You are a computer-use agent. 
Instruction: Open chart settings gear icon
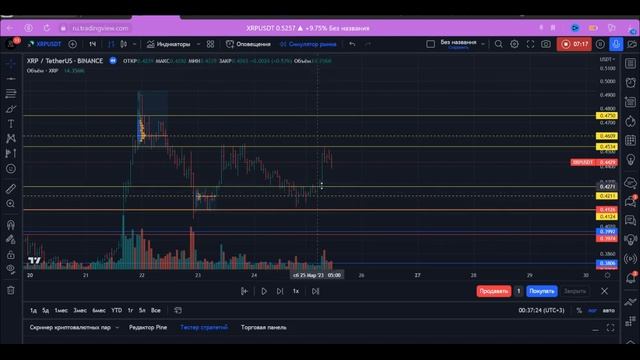(x=514, y=44)
